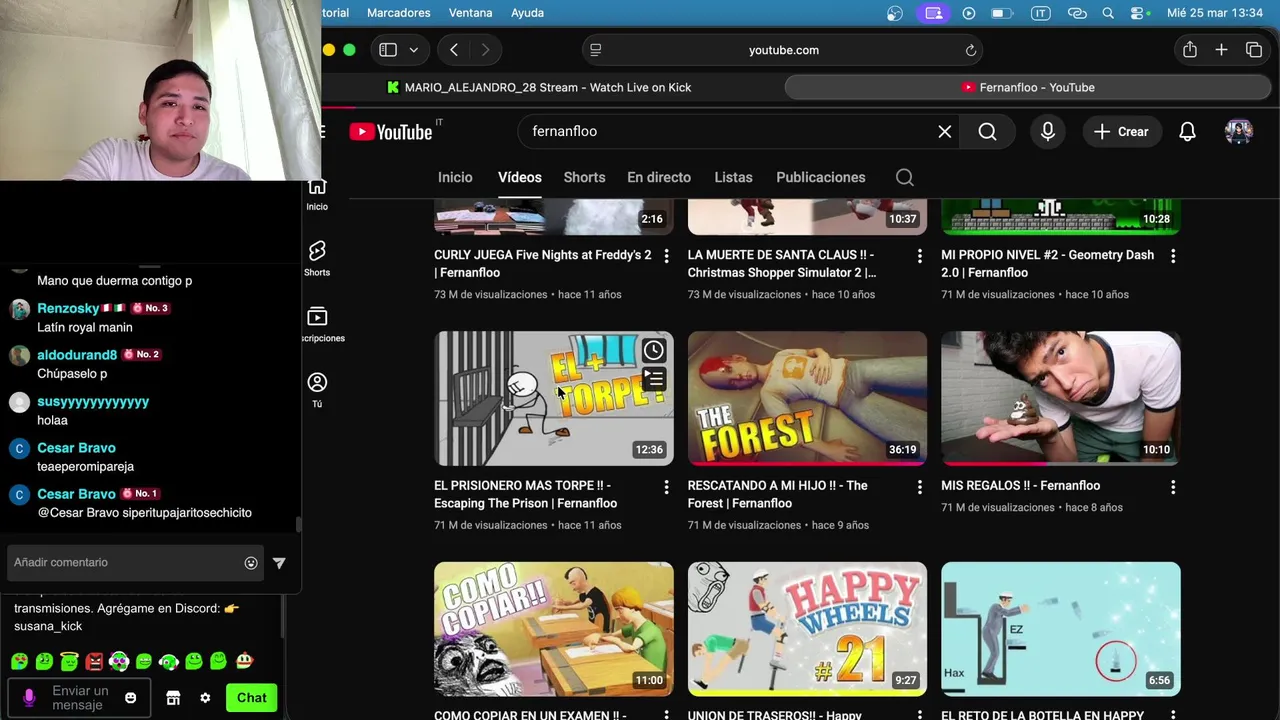
Task: Run the YouTube search magnifier button
Action: (987, 131)
